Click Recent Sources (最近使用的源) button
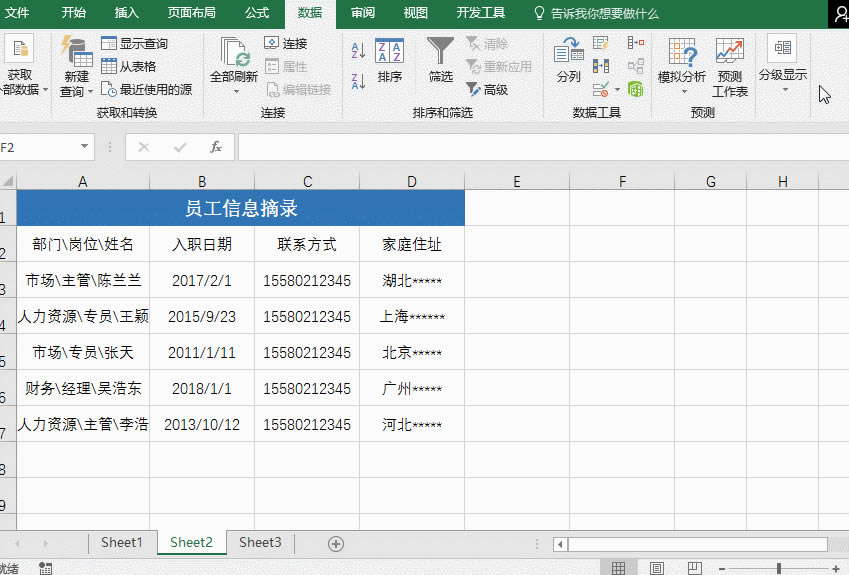The width and height of the screenshot is (849, 575). click(146, 89)
